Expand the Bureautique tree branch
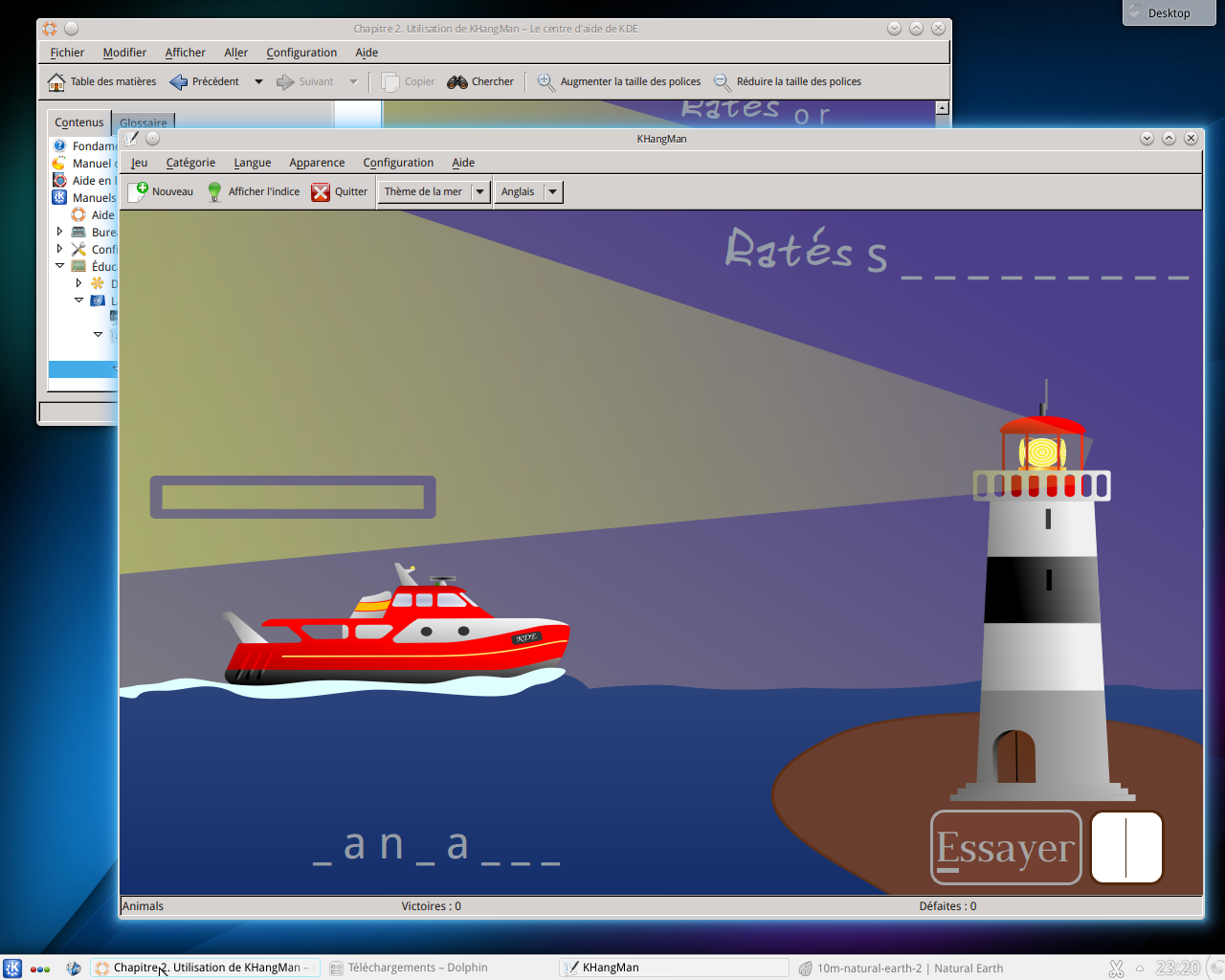Viewport: 1225px width, 980px height. click(x=59, y=232)
